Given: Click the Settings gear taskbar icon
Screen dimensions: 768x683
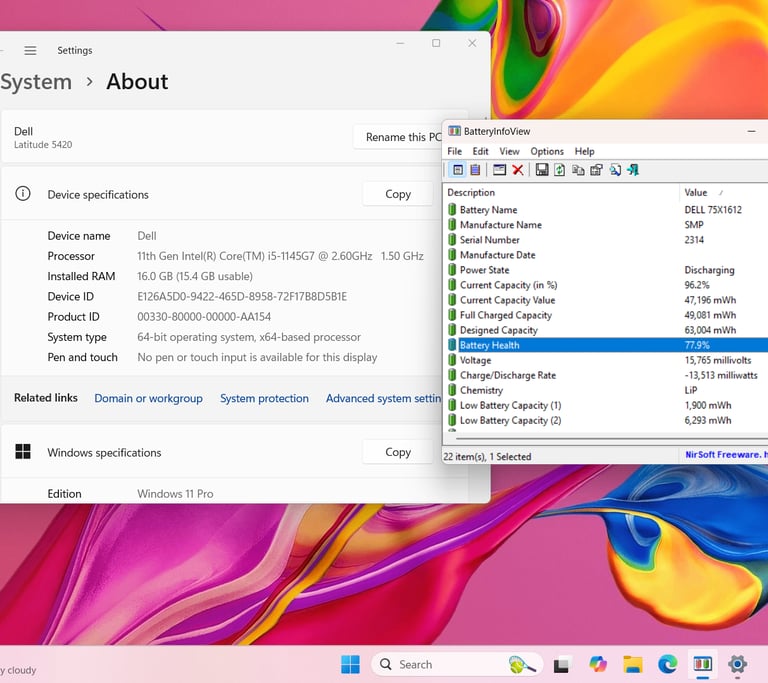Looking at the screenshot, I should coord(737,664).
